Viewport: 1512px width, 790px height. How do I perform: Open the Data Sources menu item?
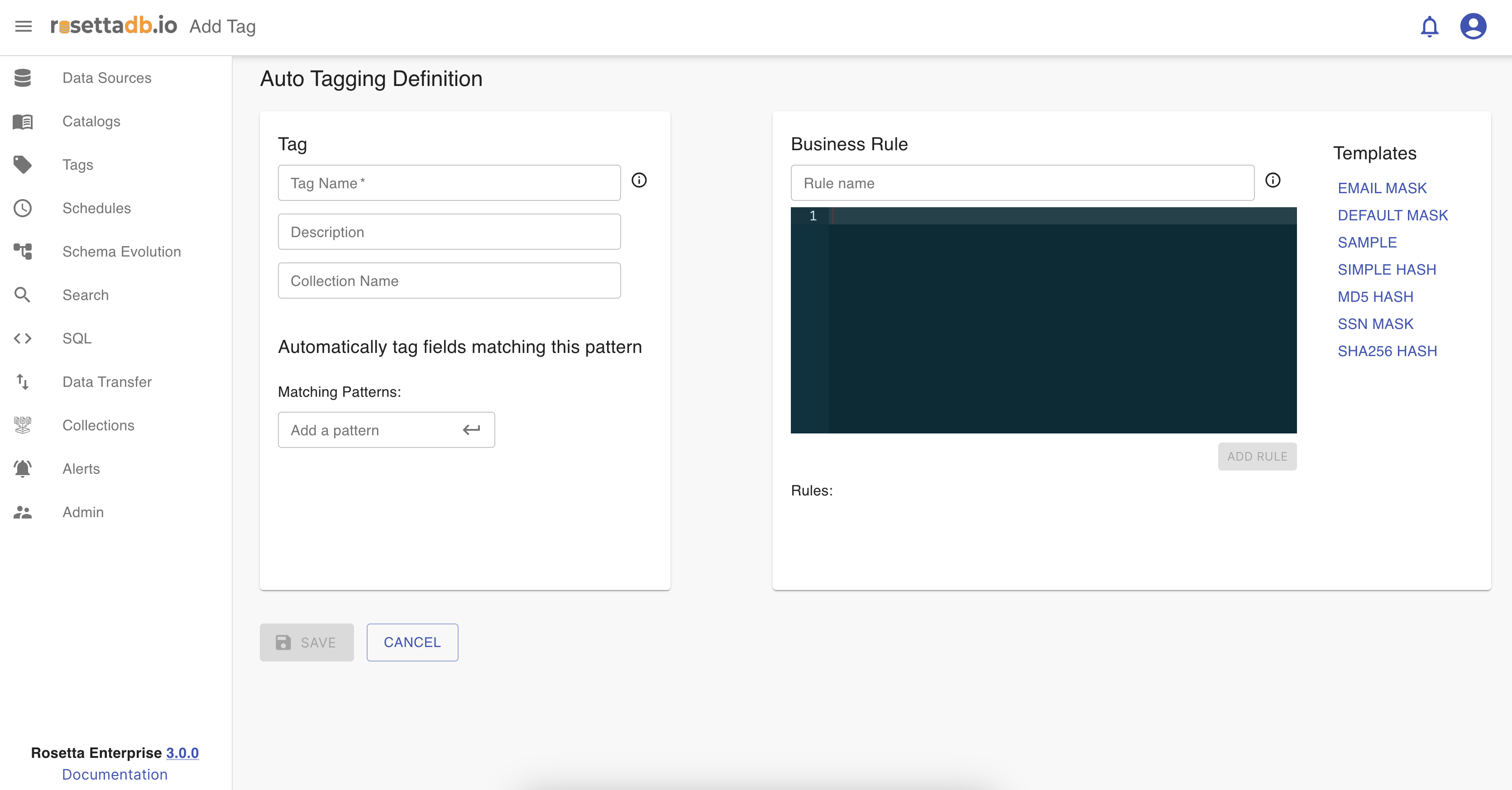point(107,78)
